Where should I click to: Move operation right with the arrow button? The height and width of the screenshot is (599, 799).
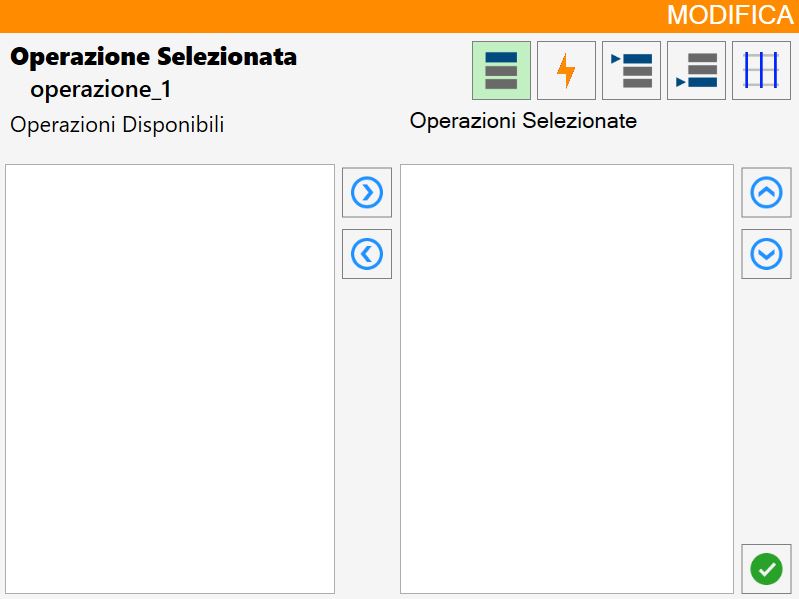[367, 193]
